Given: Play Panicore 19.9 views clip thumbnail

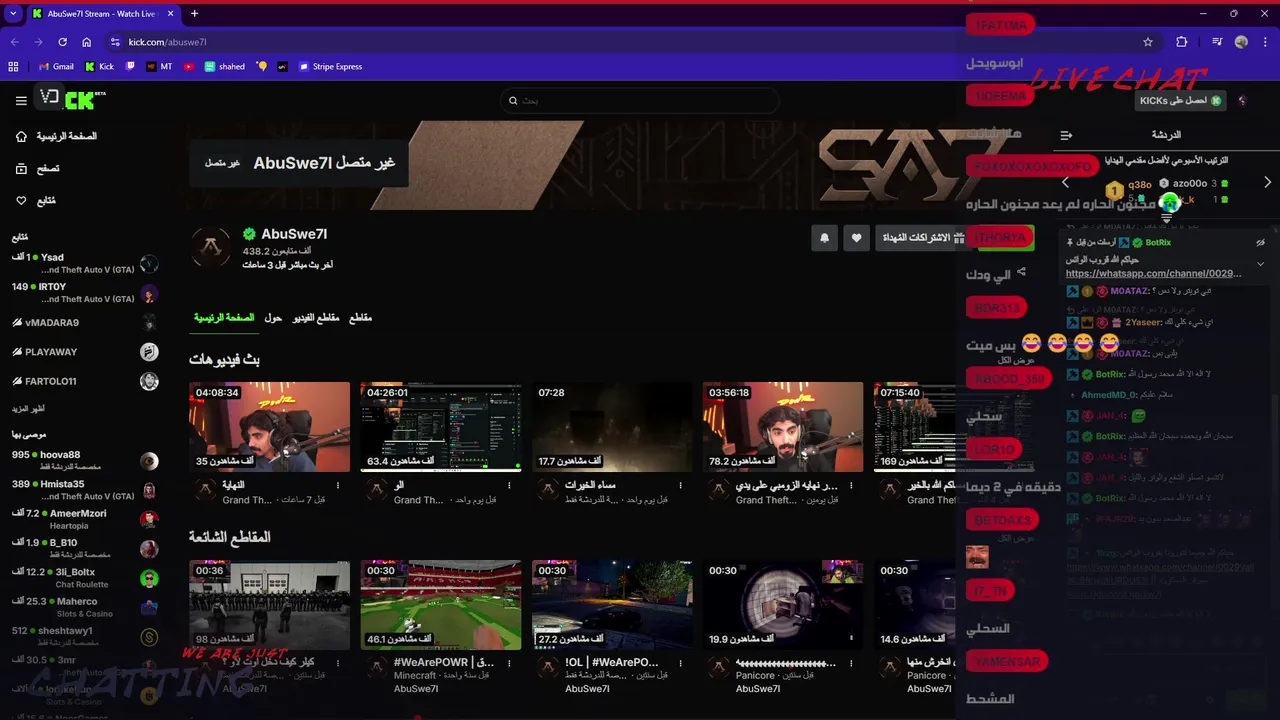Looking at the screenshot, I should tap(783, 605).
